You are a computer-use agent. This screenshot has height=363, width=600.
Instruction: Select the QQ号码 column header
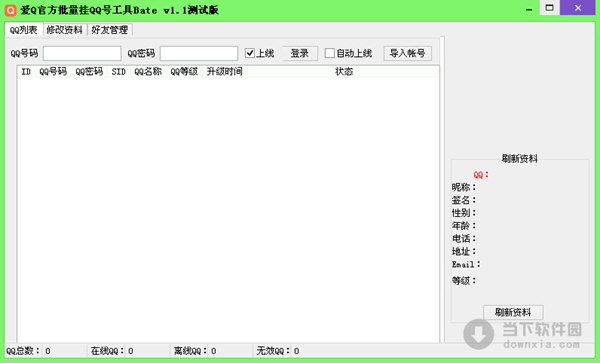53,72
